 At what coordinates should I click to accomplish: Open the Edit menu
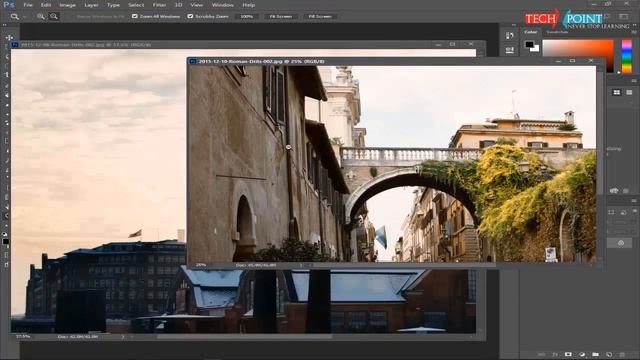46,5
